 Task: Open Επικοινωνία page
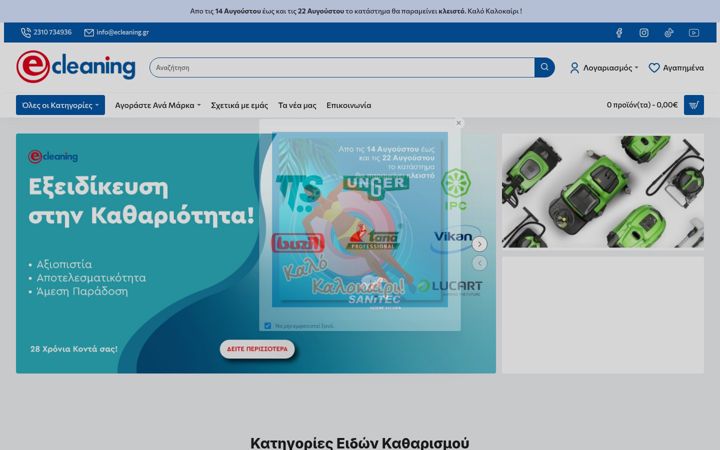click(x=349, y=105)
